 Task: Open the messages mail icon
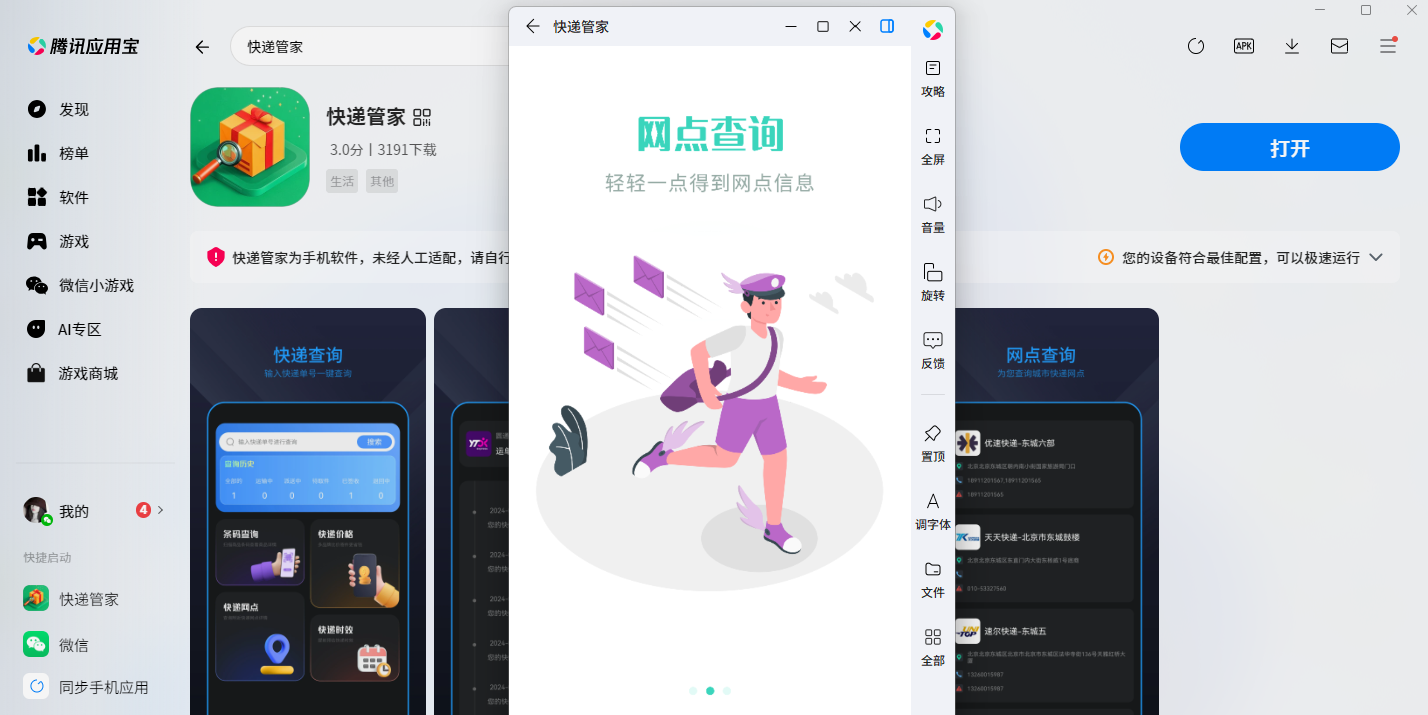pos(1339,46)
